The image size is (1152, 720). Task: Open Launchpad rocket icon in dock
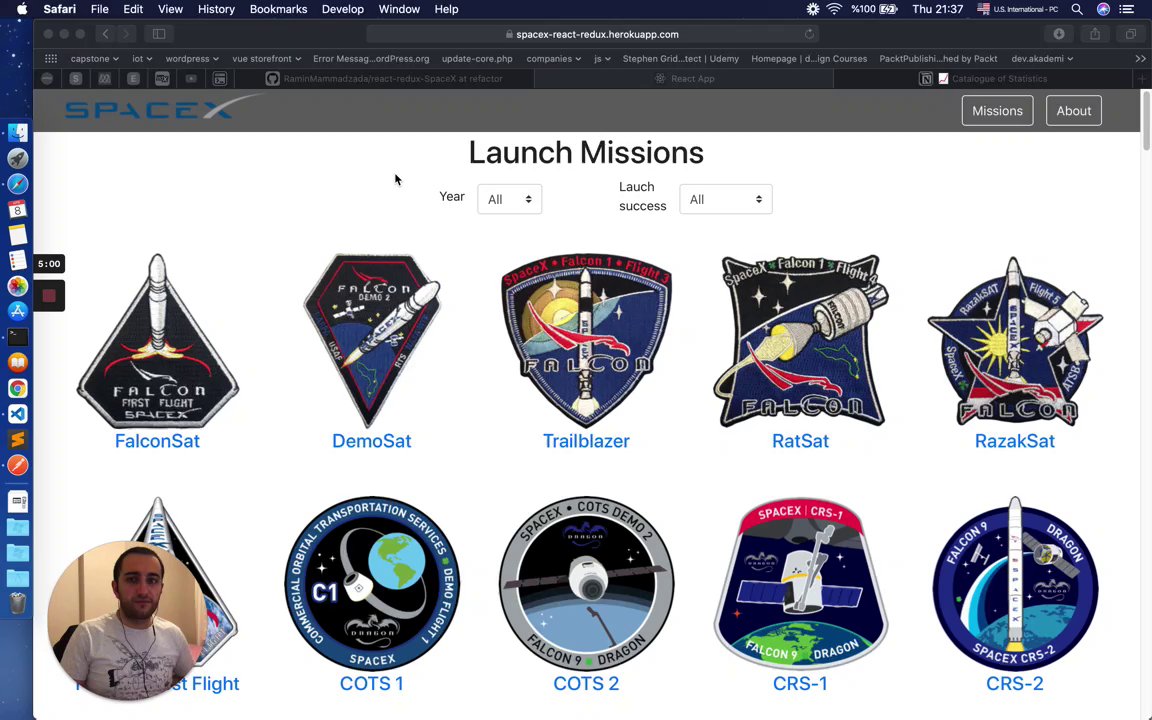click(18, 159)
